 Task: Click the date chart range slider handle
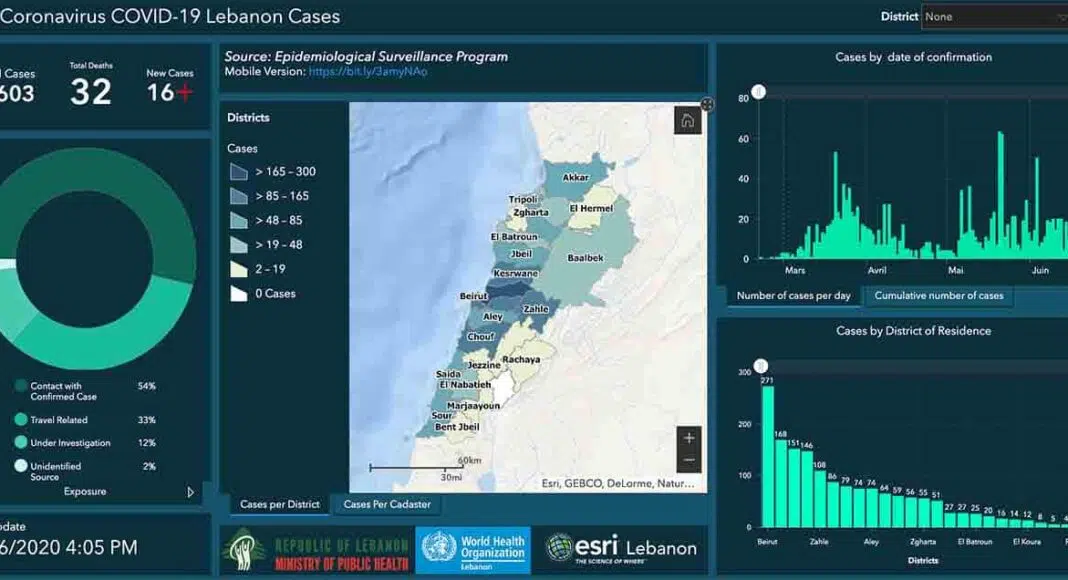[759, 92]
